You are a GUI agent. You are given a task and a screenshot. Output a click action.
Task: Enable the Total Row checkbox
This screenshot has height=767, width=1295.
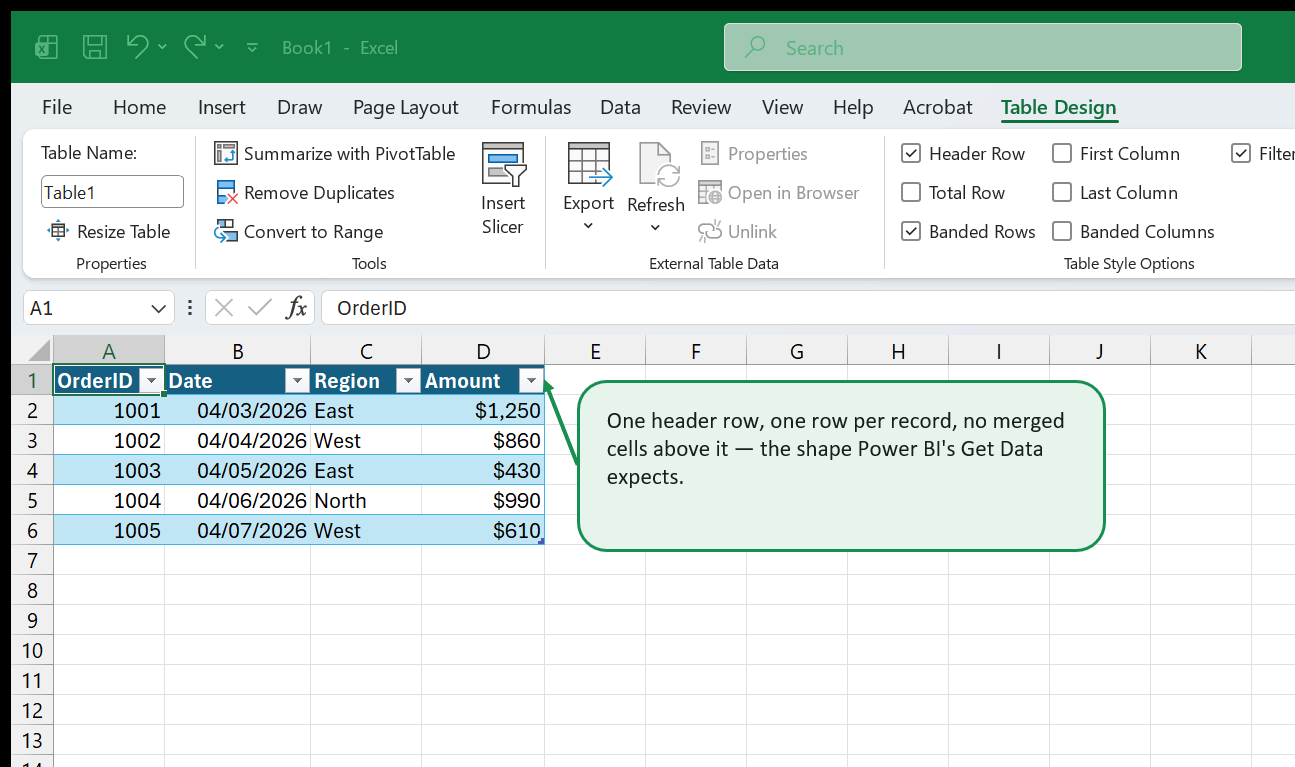coord(911,193)
